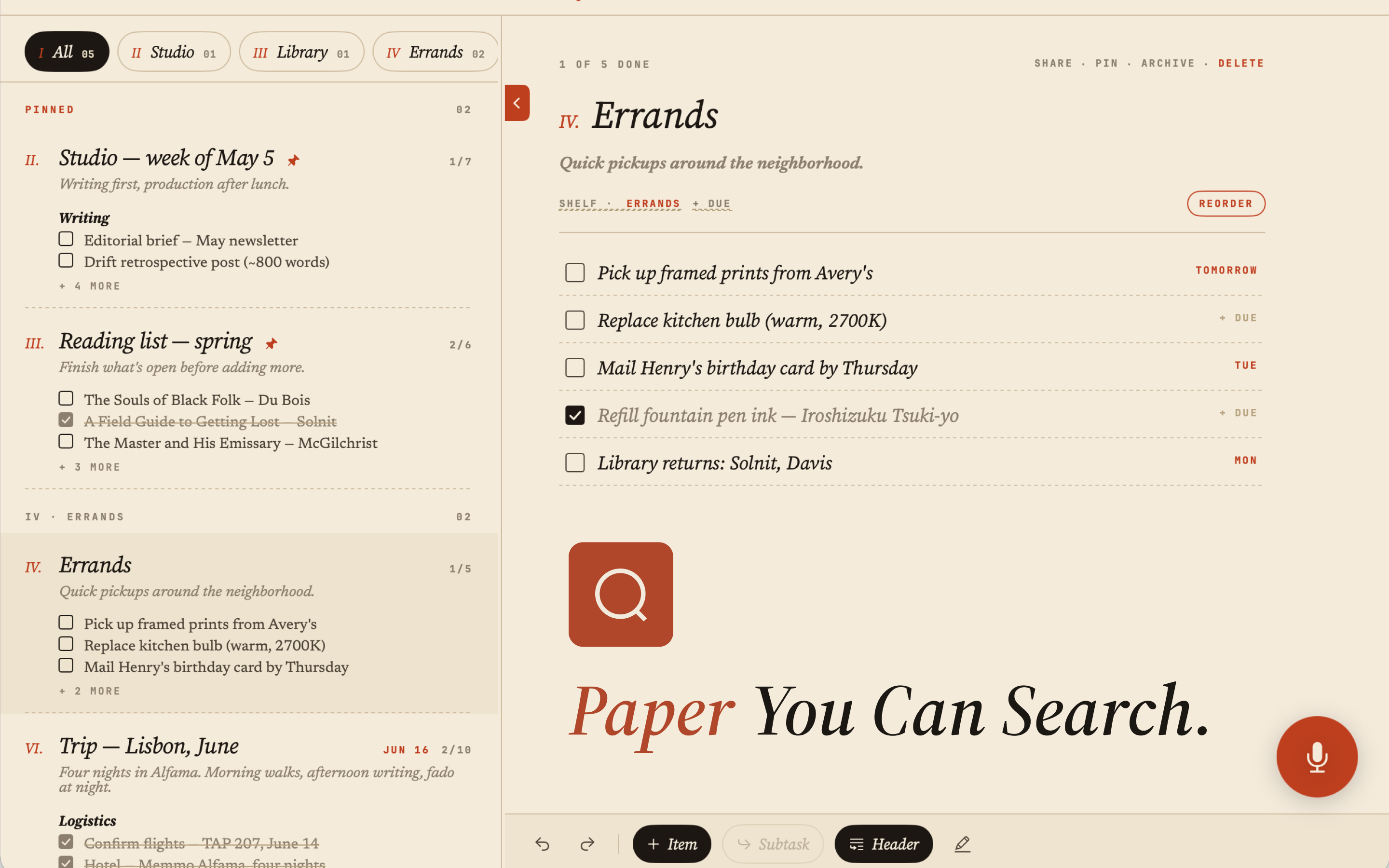
Task: Click the Subtask button
Action: click(x=773, y=844)
